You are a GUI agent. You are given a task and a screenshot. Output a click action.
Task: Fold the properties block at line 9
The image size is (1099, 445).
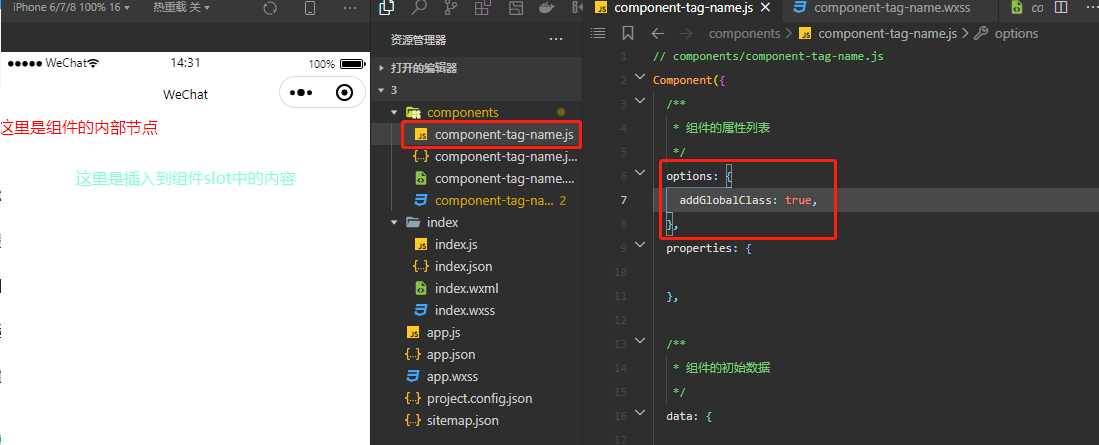coord(639,244)
